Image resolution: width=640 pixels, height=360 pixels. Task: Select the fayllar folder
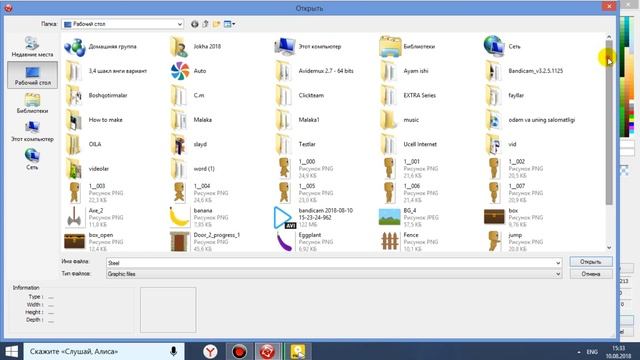pyautogui.click(x=505, y=96)
